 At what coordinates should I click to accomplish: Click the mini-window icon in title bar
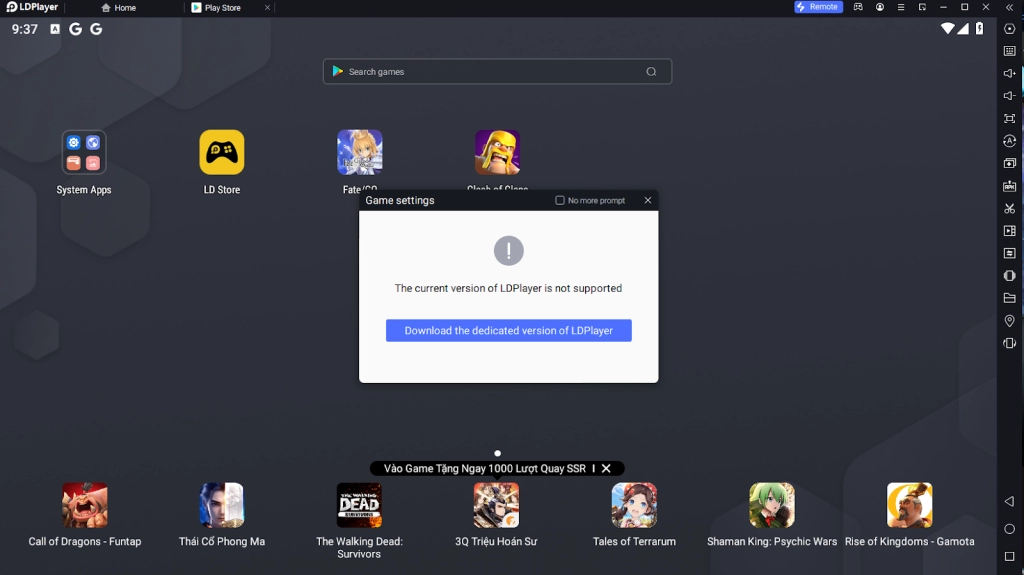922,7
